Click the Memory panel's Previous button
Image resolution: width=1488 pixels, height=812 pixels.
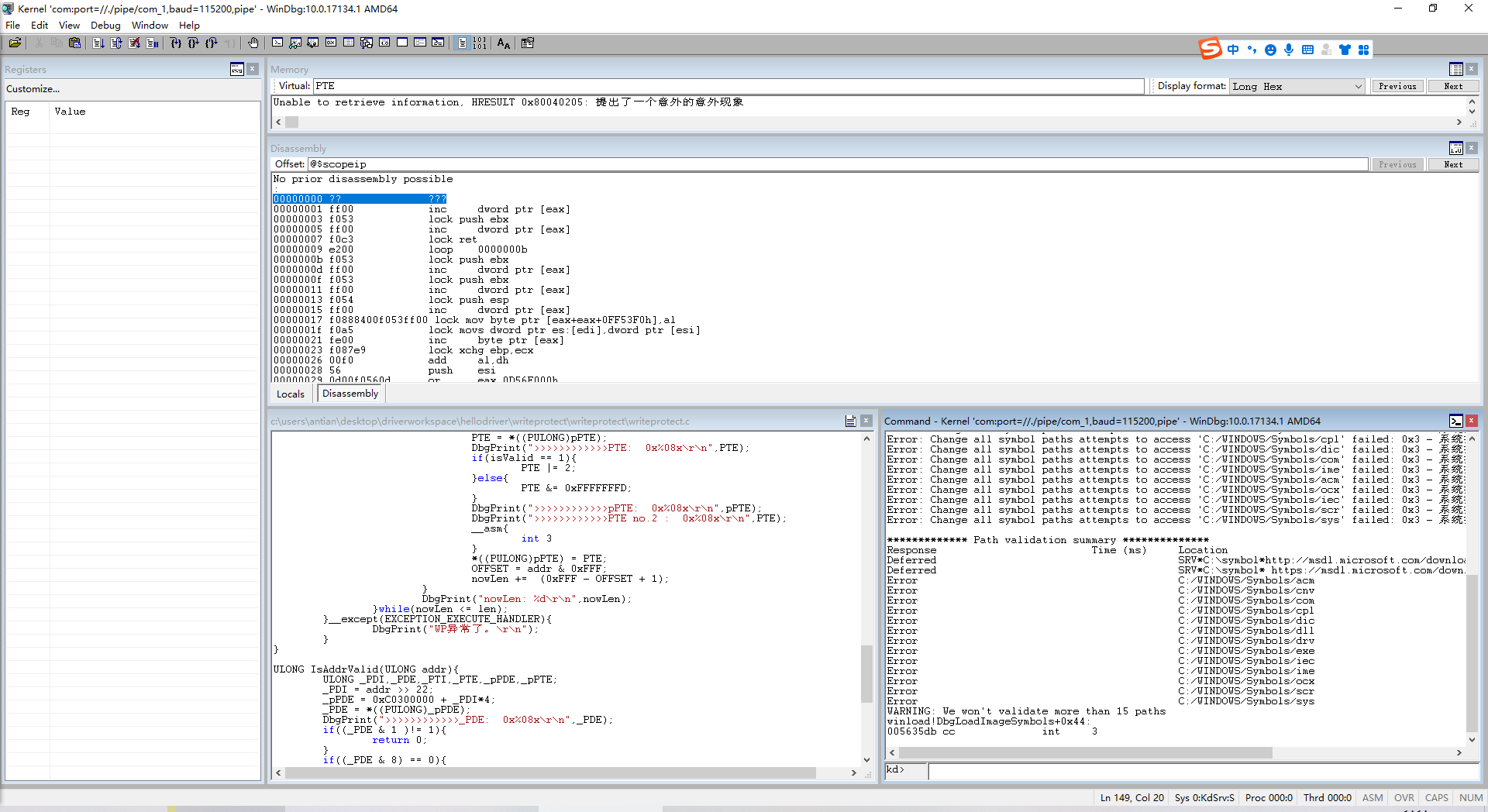tap(1397, 87)
